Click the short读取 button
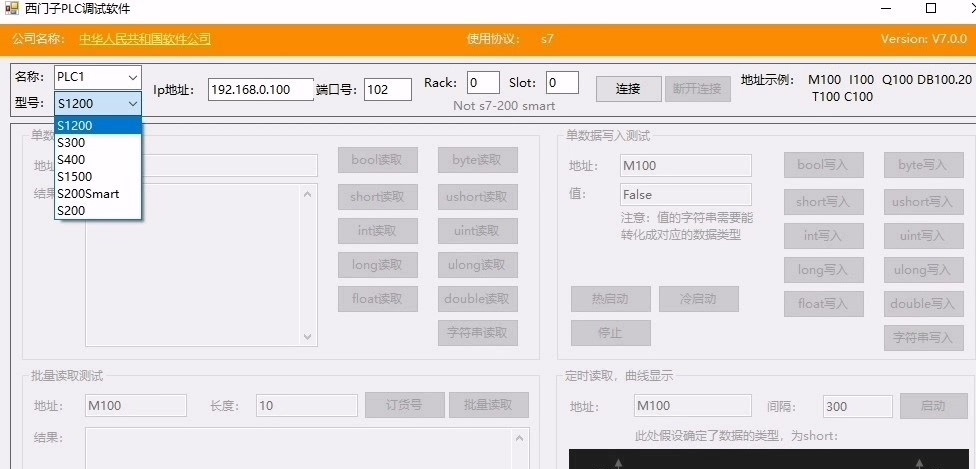The width and height of the screenshot is (976, 469). coord(378,197)
